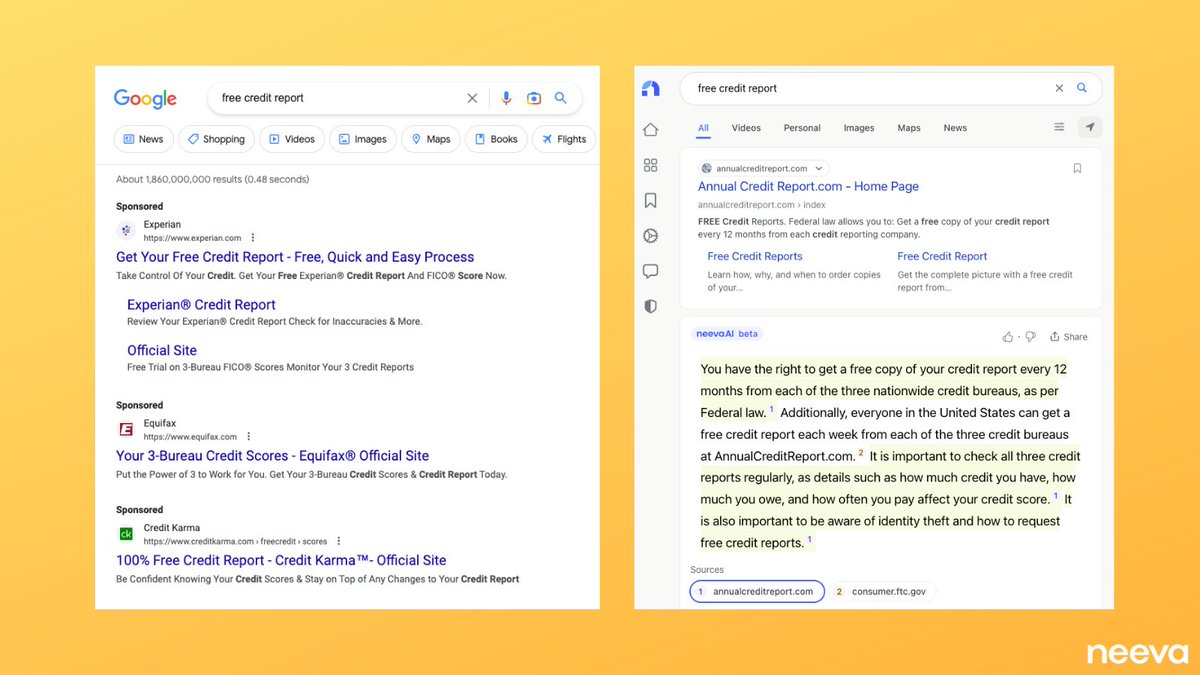
Task: Open the singular 'Free Credit Report' sitelink
Action: 942,256
